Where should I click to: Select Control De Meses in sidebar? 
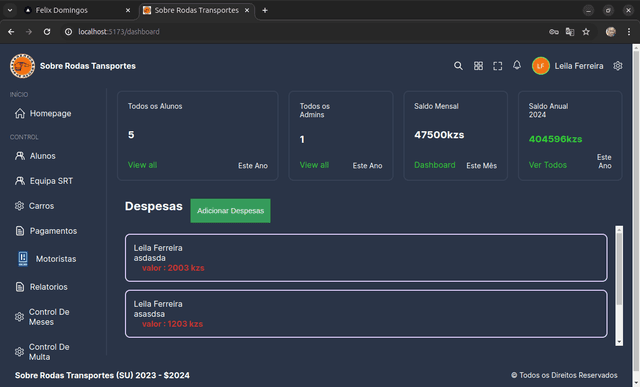tap(42, 317)
